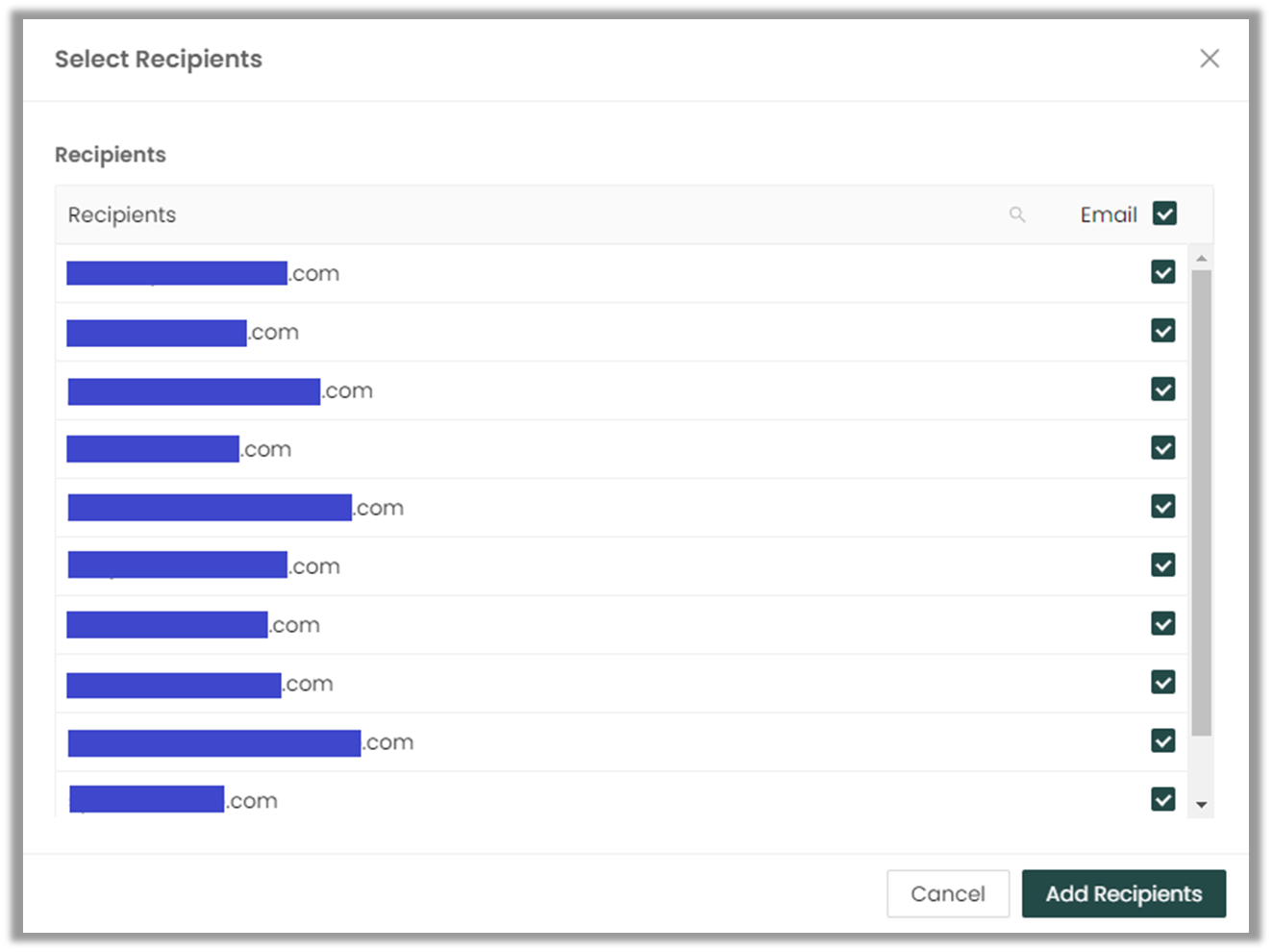
Task: Click the search magnifier icon in Recipients header
Action: 1017,214
